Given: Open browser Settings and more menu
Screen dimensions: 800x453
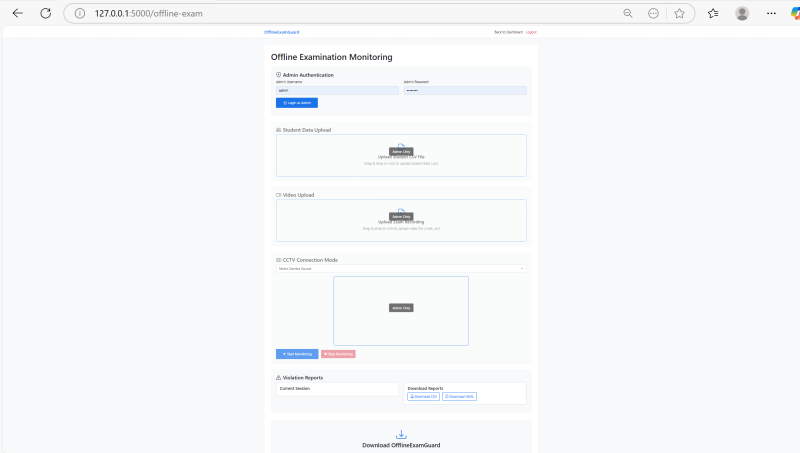Looking at the screenshot, I should click(x=770, y=13).
